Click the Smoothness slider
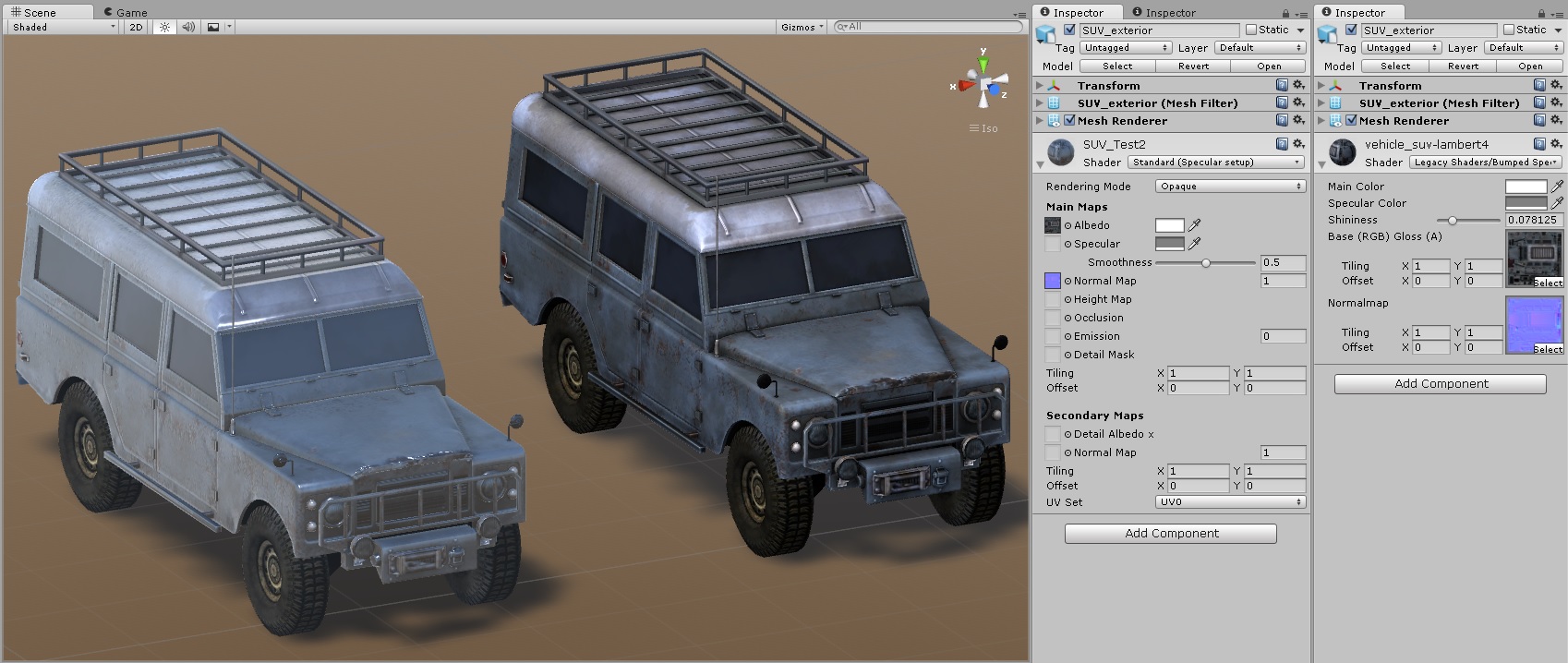The height and width of the screenshot is (663, 1568). 1205,262
